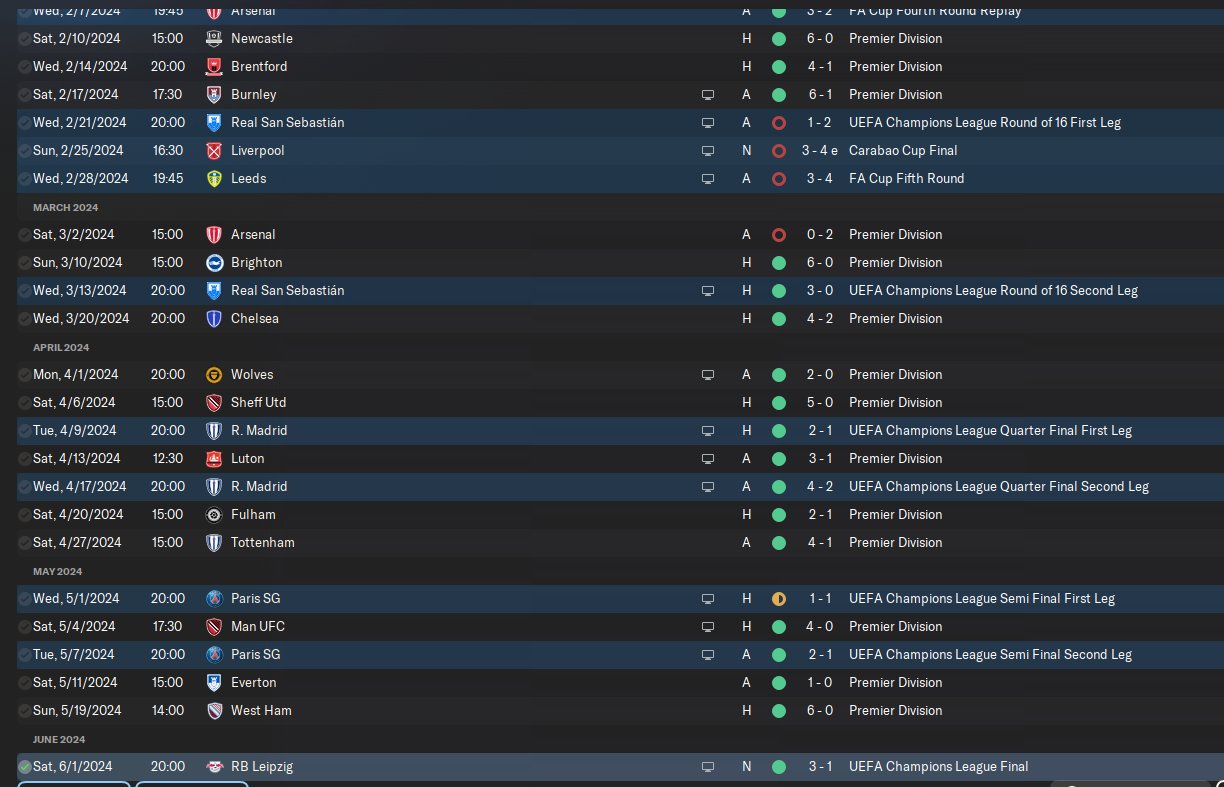The image size is (1224, 787).
Task: Click the RB Leipzig club badge
Action: point(213,766)
